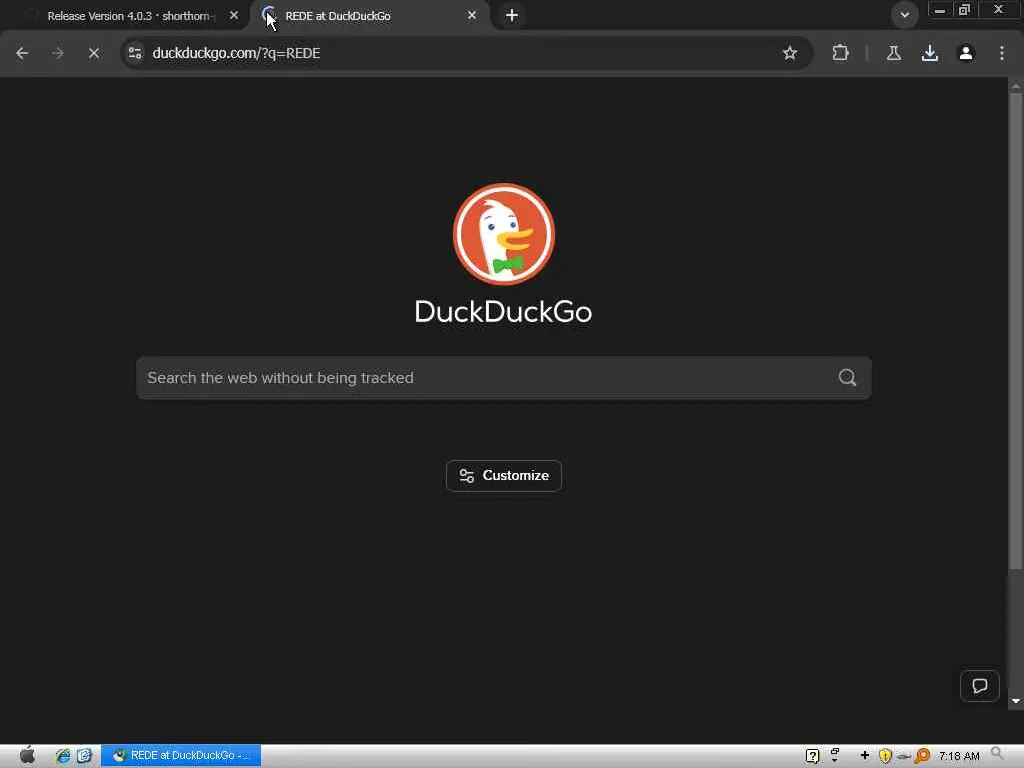This screenshot has width=1024, height=768.
Task: Open the Downloads icon
Action: pyautogui.click(x=930, y=53)
